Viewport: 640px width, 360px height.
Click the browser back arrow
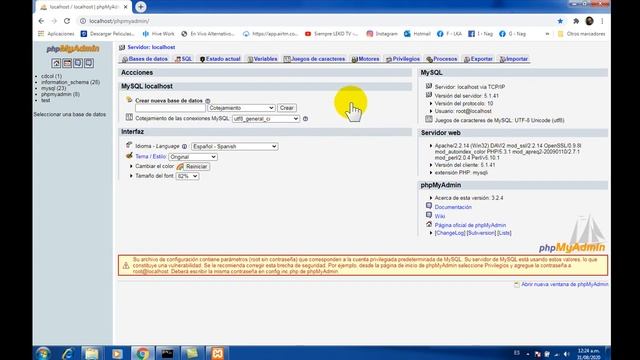click(x=41, y=21)
